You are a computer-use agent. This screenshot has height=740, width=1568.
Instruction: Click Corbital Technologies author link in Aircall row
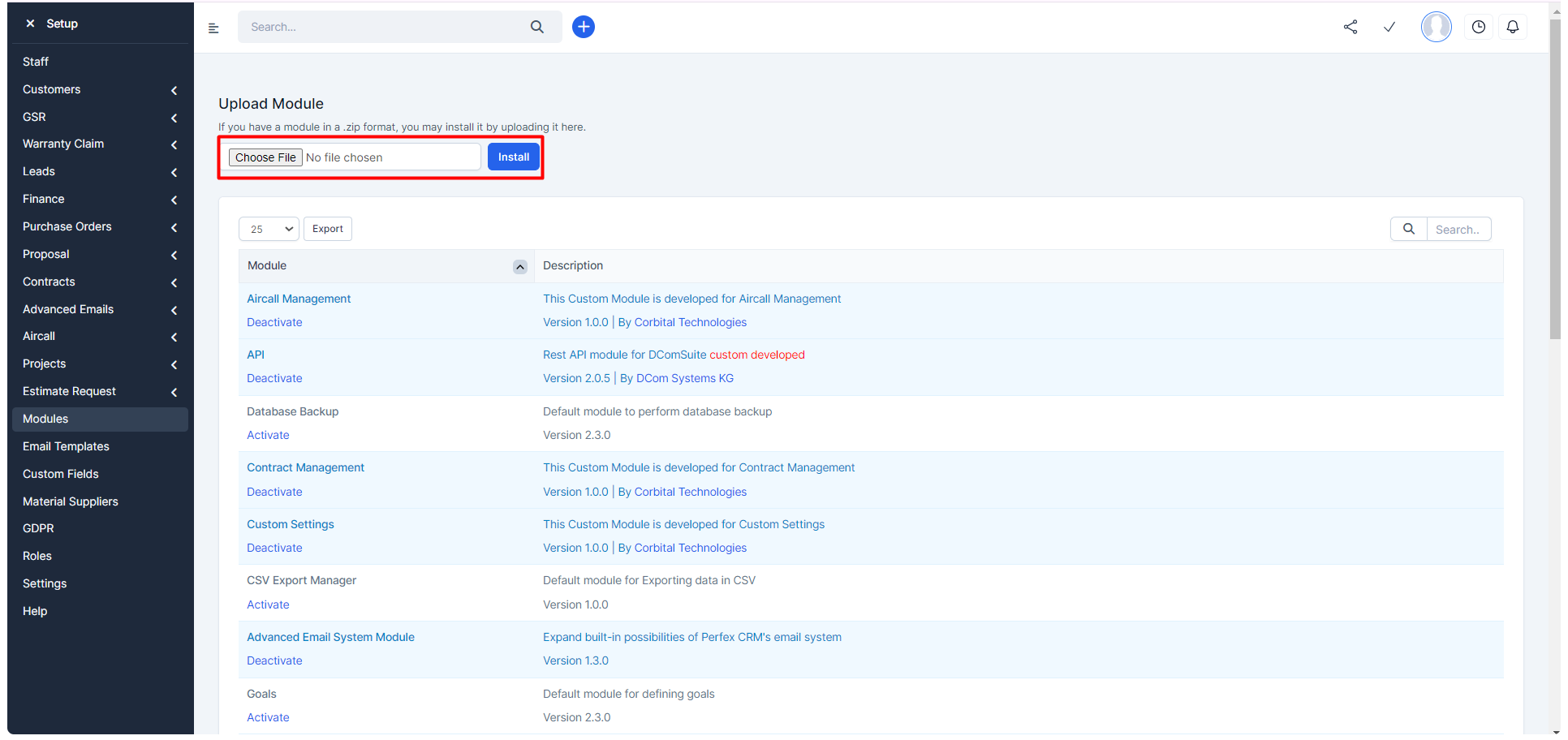pos(691,322)
